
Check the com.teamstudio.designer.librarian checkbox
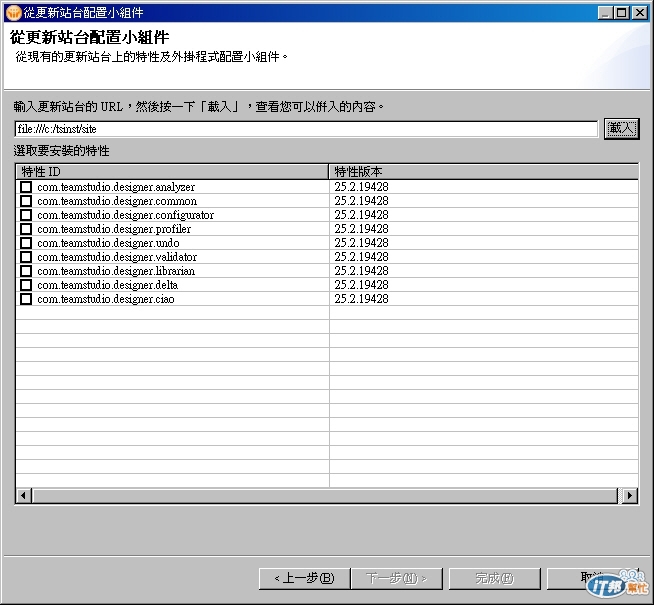pyautogui.click(x=26, y=271)
